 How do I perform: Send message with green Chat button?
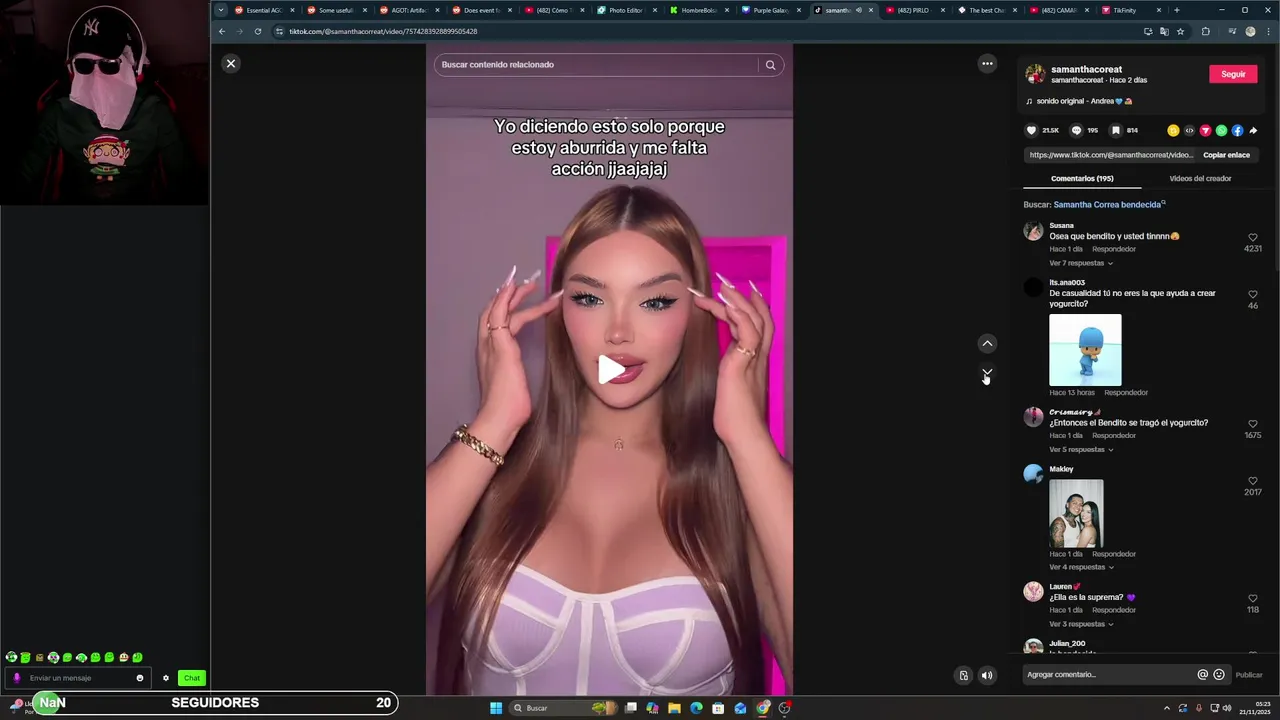[192, 678]
